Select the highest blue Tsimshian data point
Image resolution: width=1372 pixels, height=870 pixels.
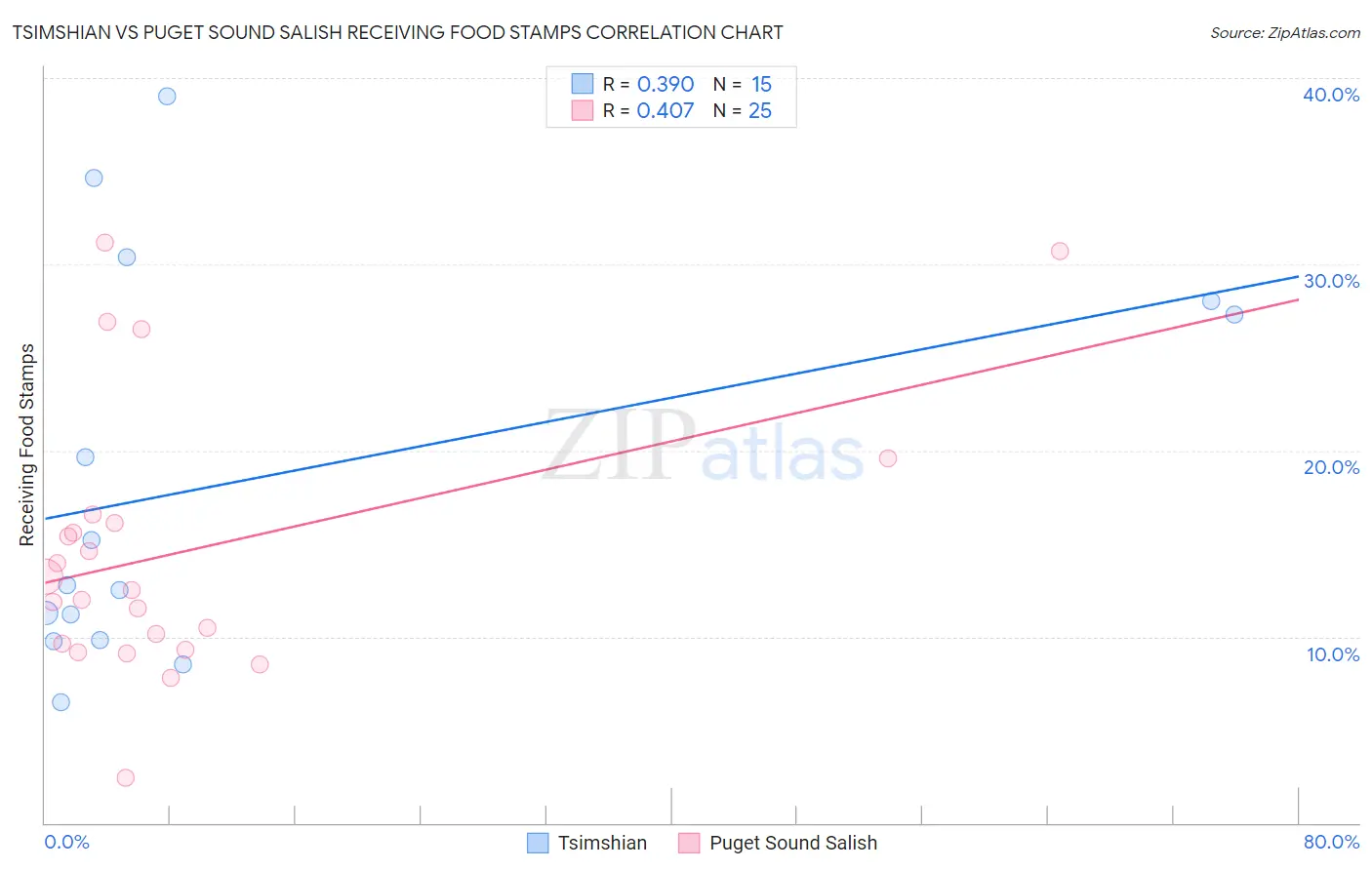click(x=167, y=96)
